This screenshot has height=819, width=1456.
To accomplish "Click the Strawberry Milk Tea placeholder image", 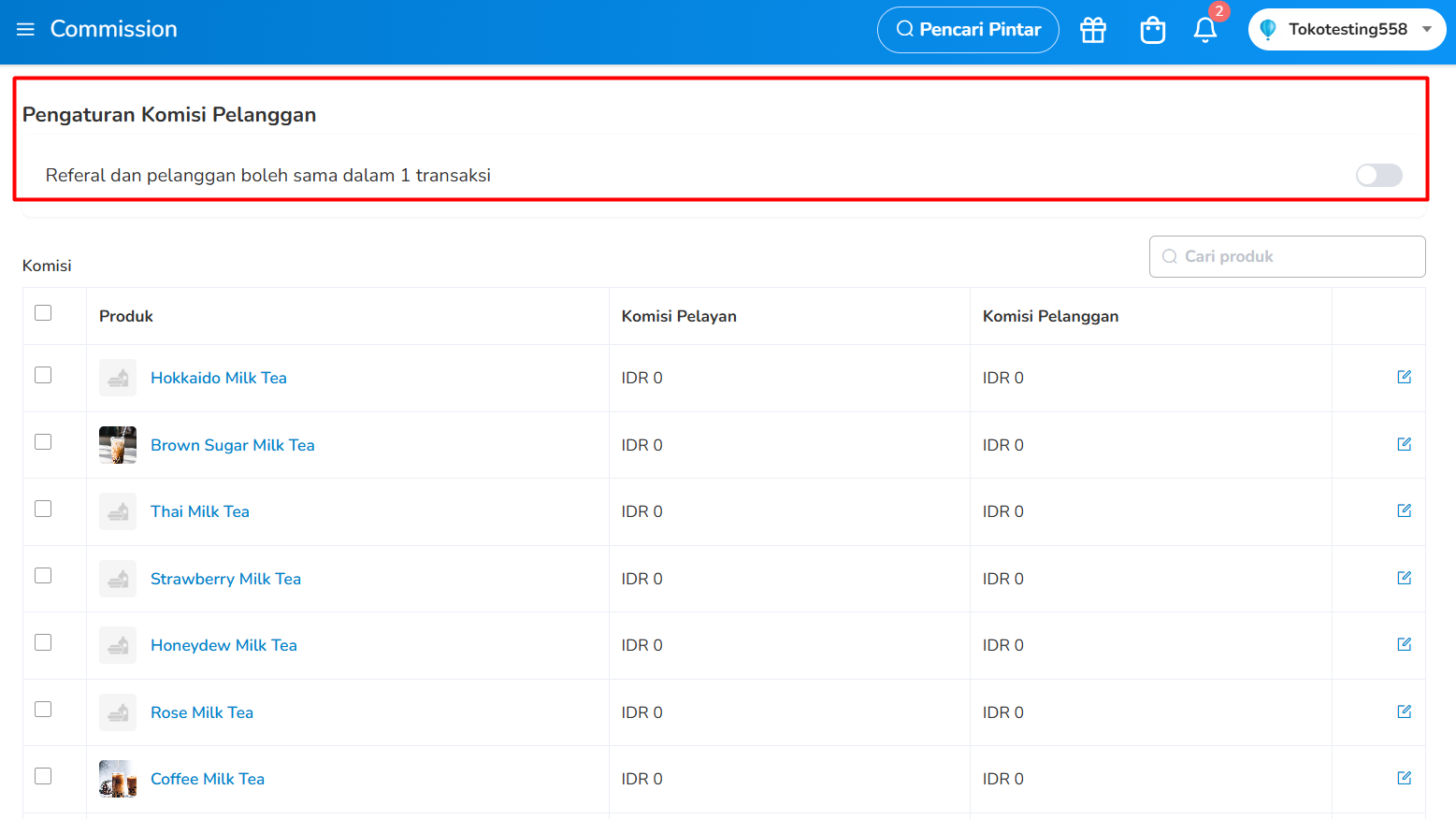I will [x=118, y=579].
